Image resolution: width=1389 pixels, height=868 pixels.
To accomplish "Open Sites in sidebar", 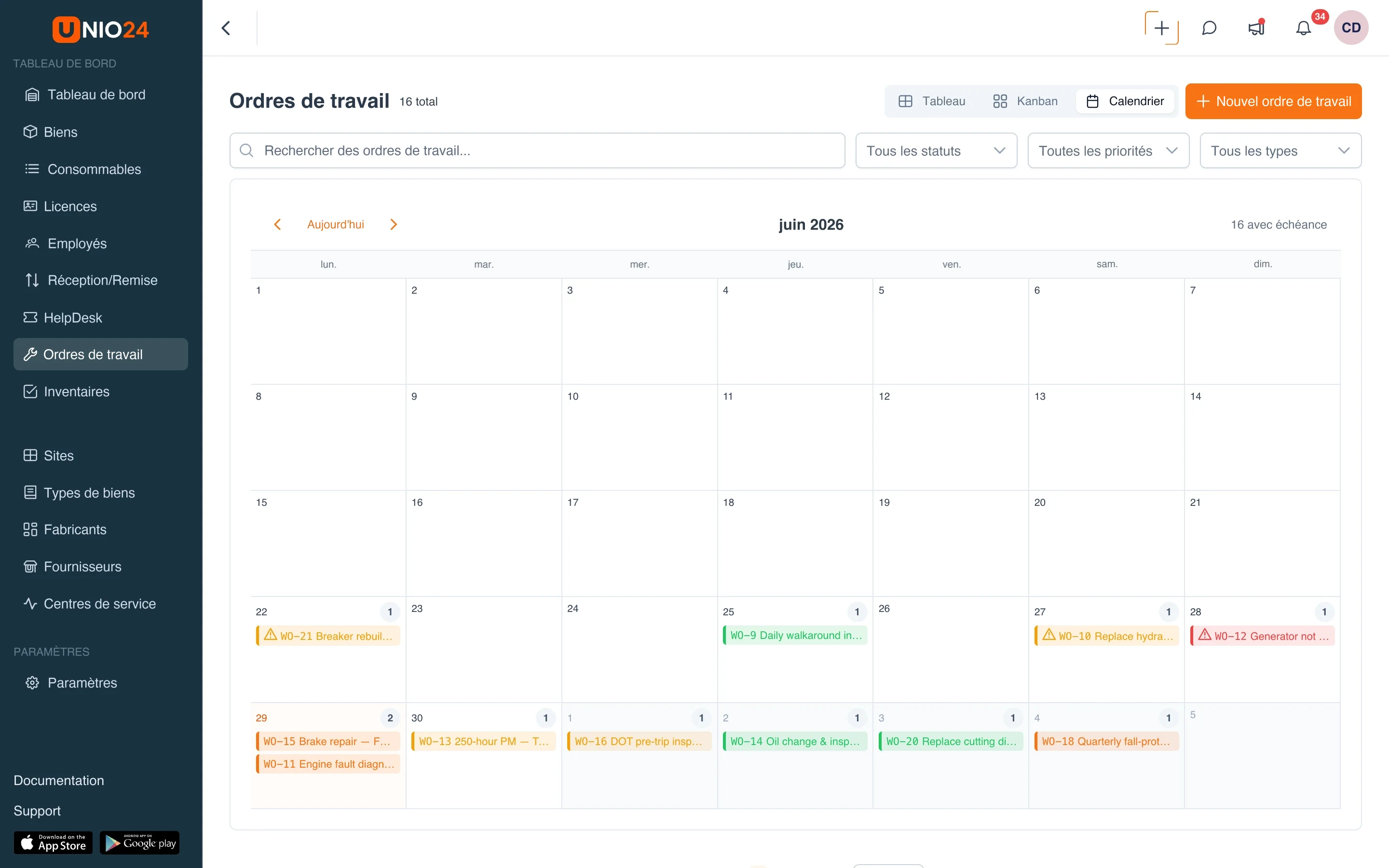I will click(x=100, y=455).
